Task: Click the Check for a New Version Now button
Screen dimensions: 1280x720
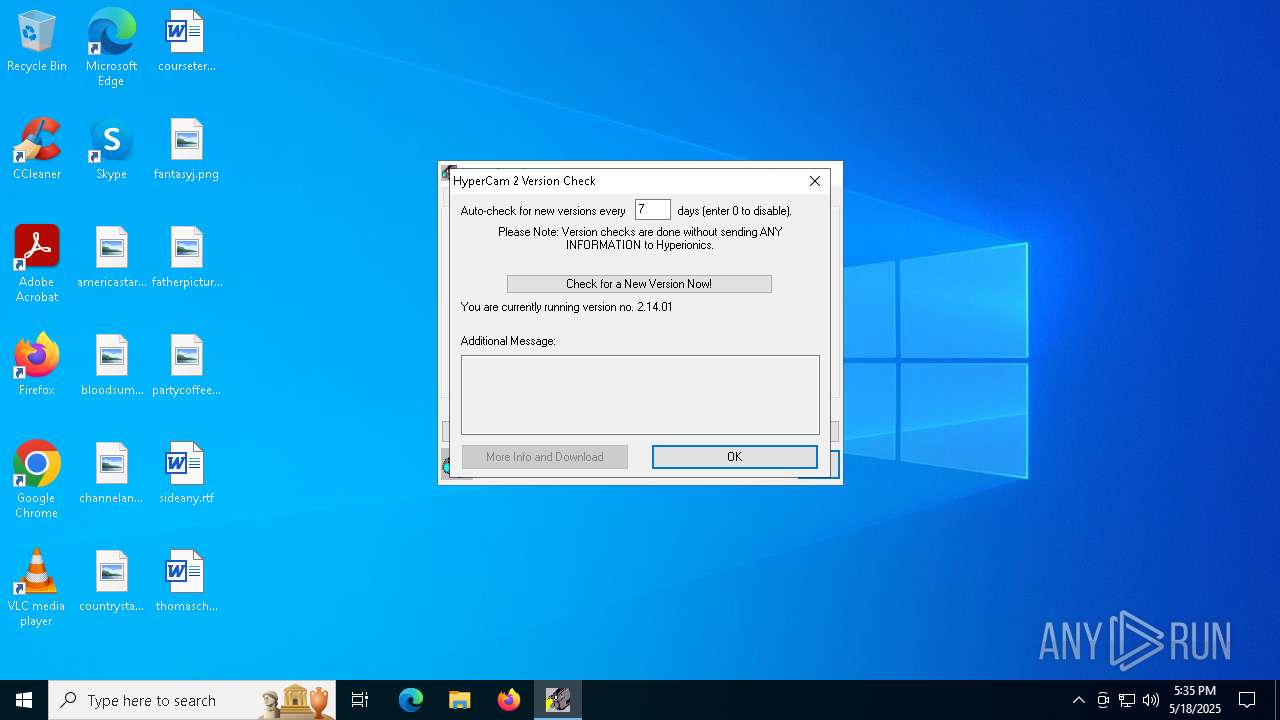Action: pos(639,284)
